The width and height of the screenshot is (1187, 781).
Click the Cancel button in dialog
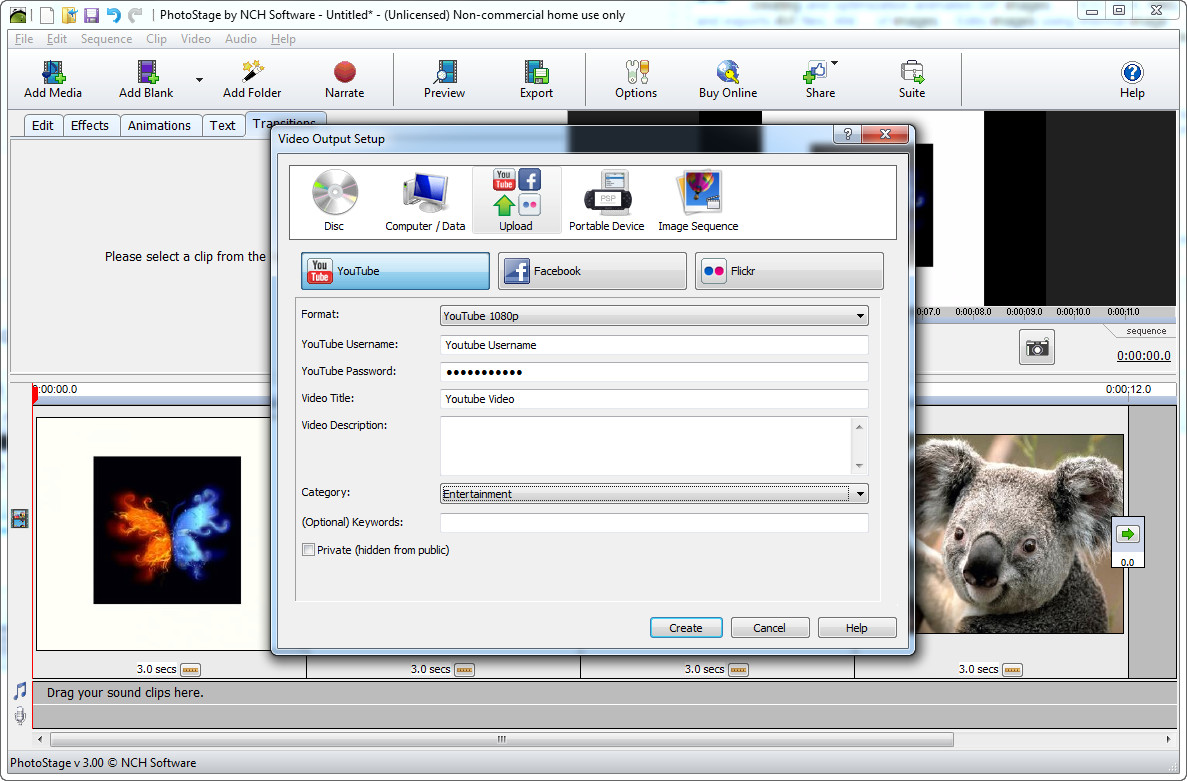(x=769, y=628)
